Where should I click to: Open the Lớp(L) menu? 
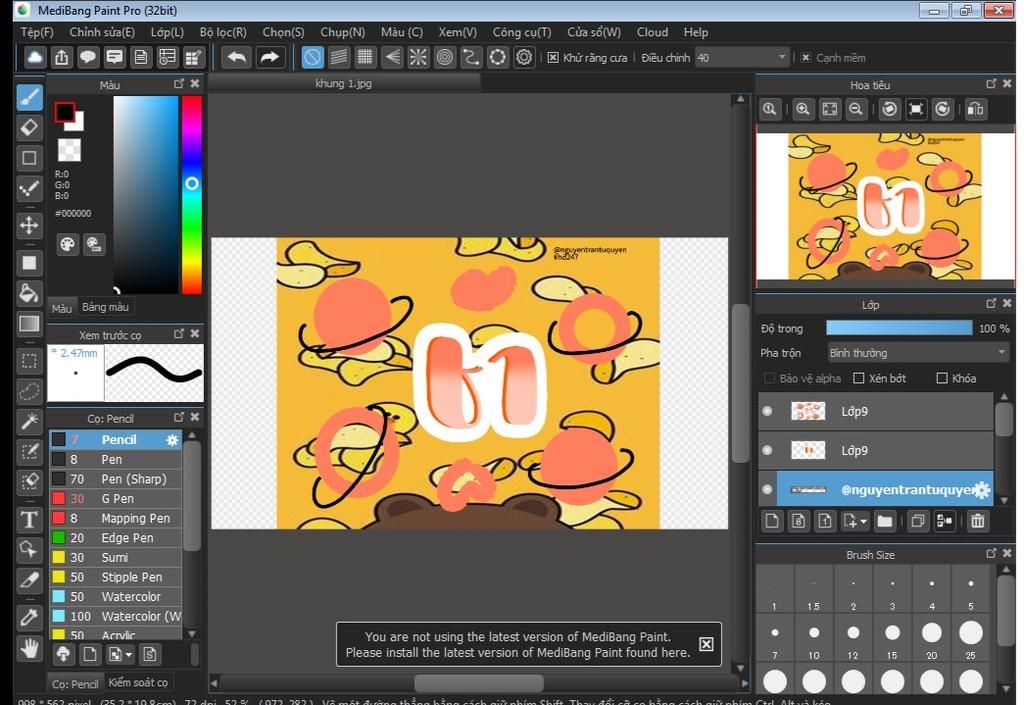pos(167,32)
